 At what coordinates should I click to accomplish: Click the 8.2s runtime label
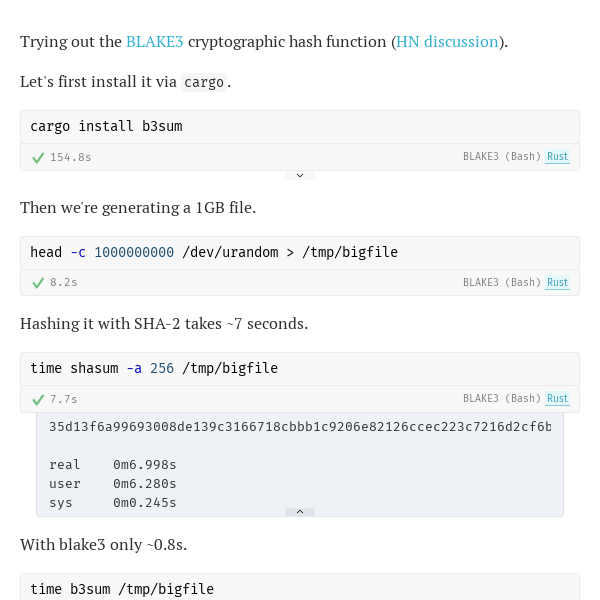pyautogui.click(x=64, y=282)
